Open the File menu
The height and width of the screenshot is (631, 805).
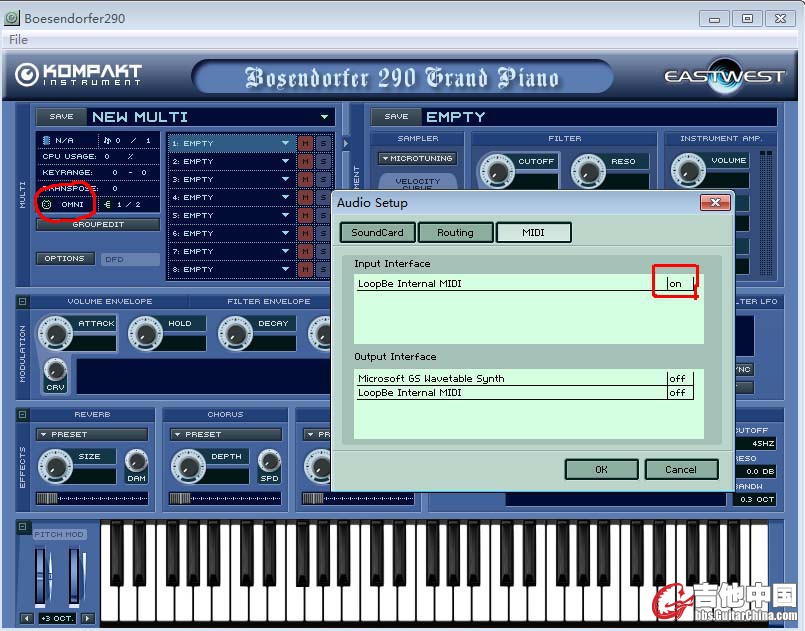18,40
